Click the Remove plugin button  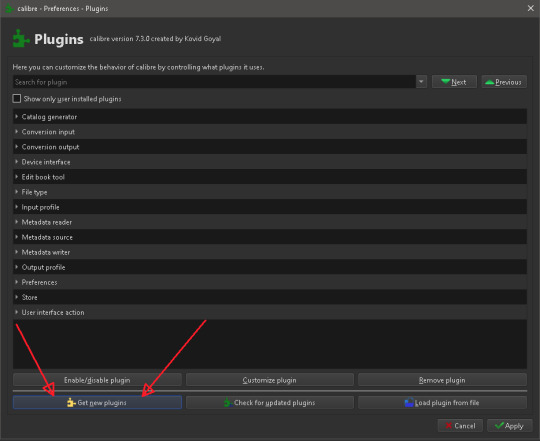(x=442, y=380)
